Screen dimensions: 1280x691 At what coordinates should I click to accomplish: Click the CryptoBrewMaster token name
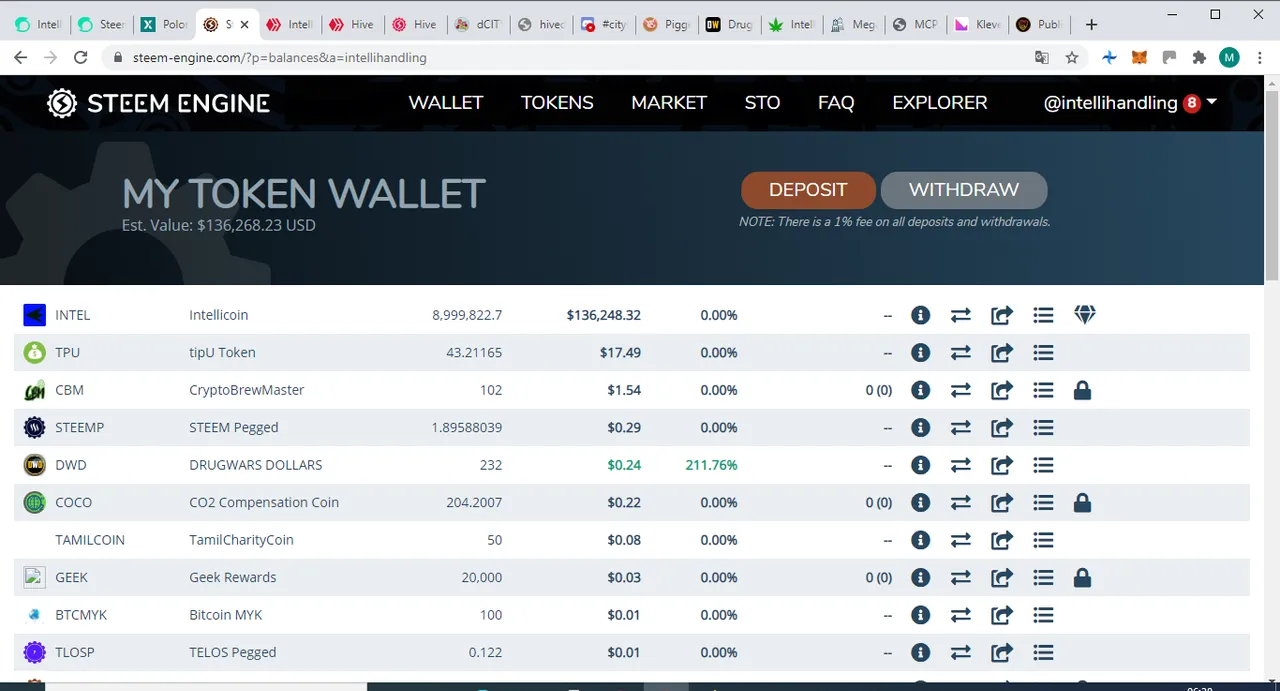click(247, 390)
